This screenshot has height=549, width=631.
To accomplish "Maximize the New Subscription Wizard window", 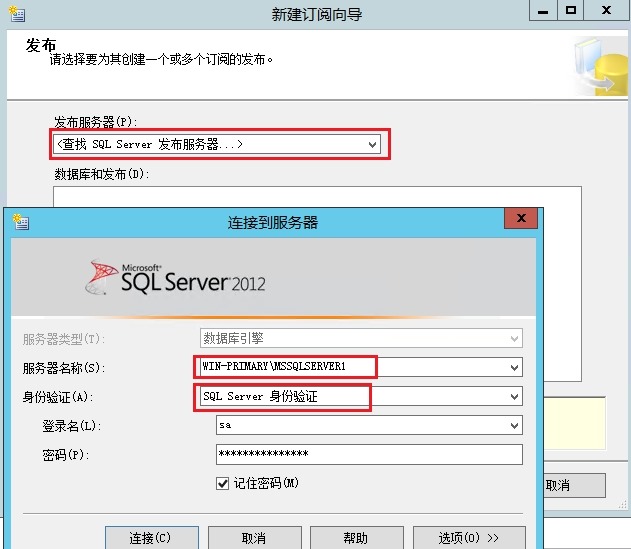I will pos(571,10).
